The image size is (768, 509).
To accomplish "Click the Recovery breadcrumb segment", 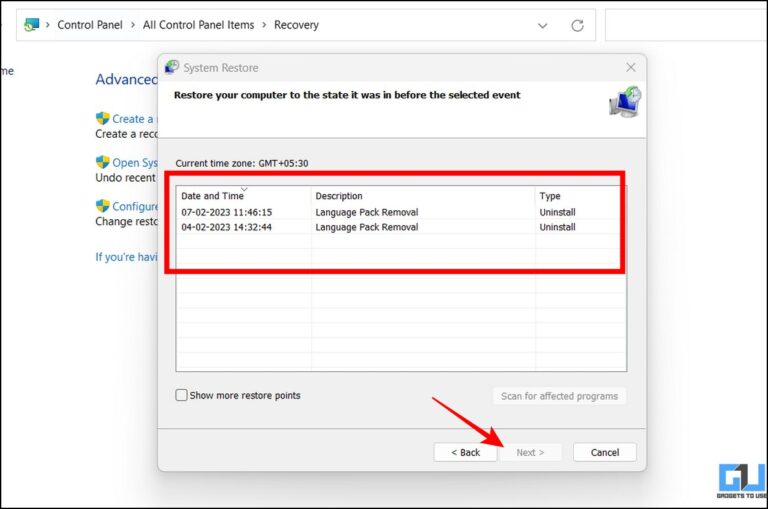I will (x=296, y=25).
